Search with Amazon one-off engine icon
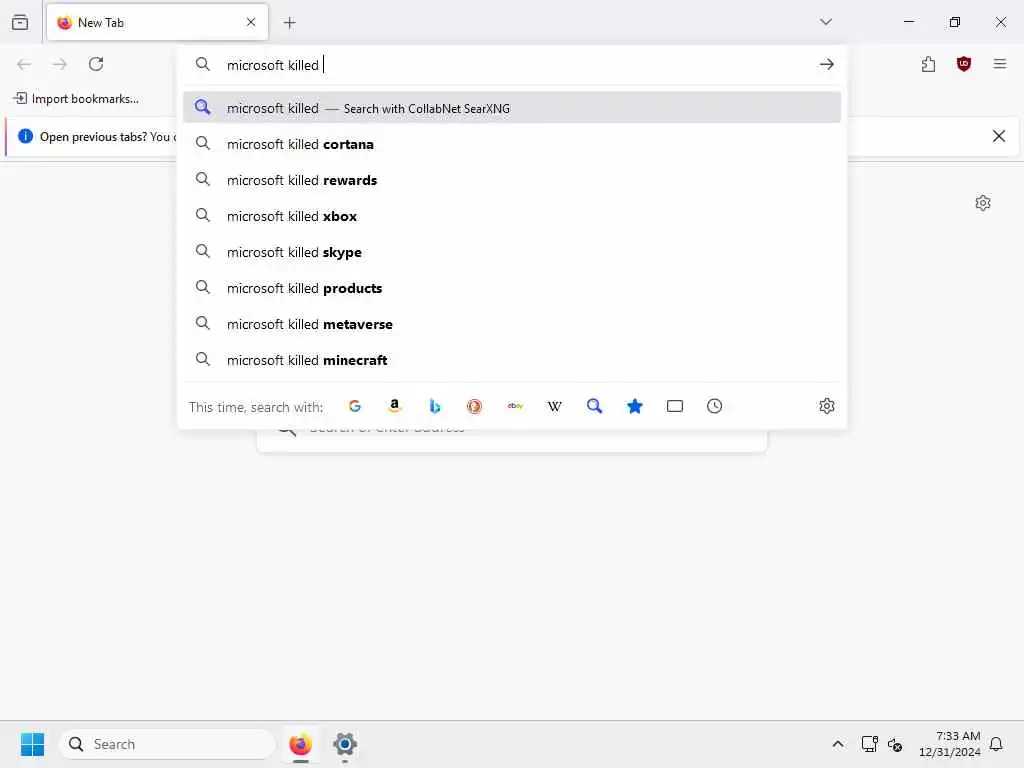Image resolution: width=1024 pixels, height=768 pixels. (x=394, y=406)
